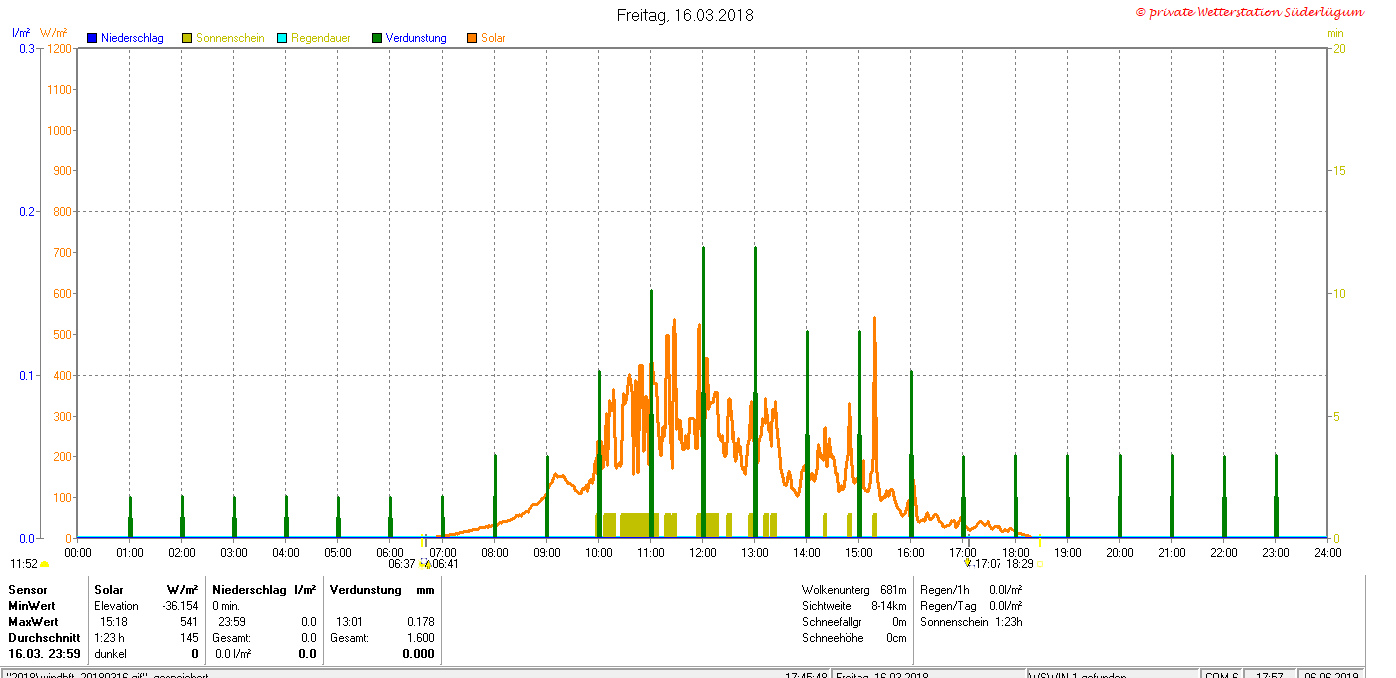Click the sunset marker icon near 17:07
Image resolution: width=1396 pixels, height=678 pixels.
pyautogui.click(x=967, y=563)
